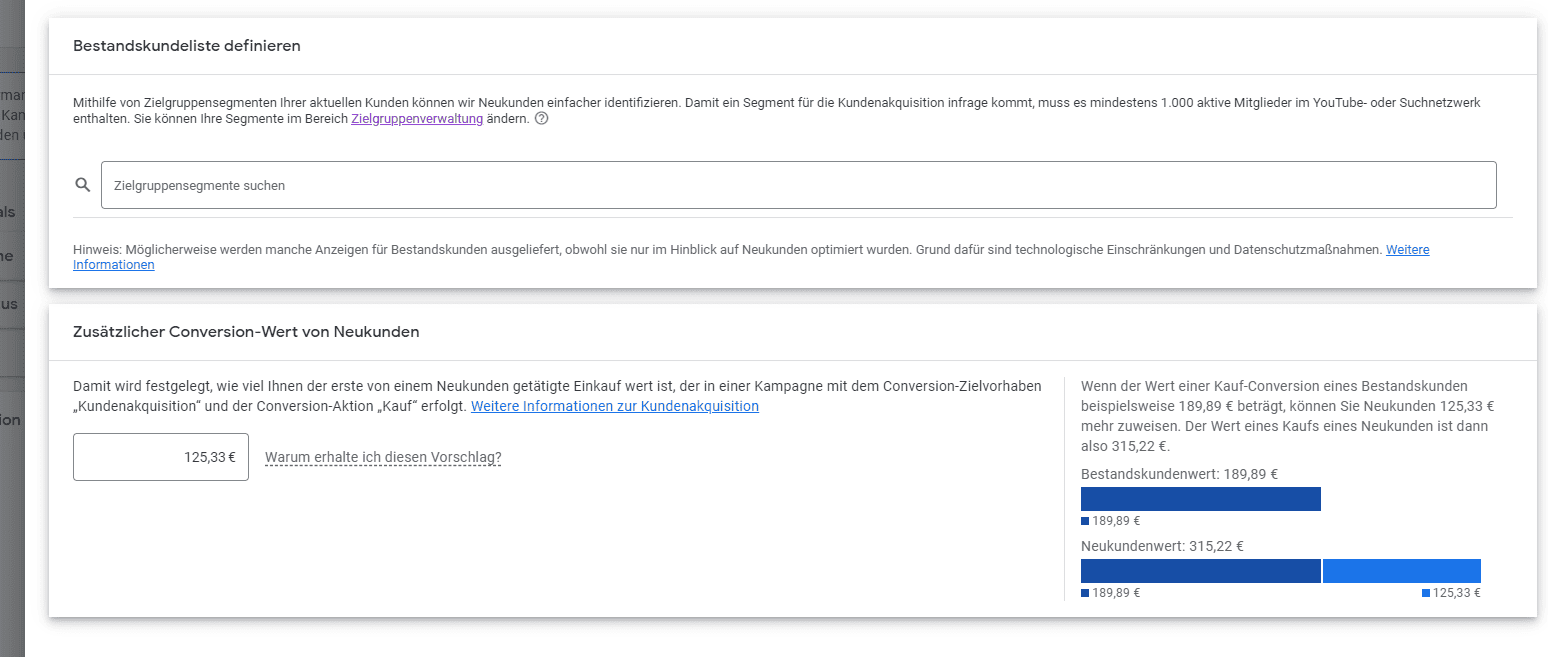The width and height of the screenshot is (1548, 657).
Task: Click Neukundenwert: 315,22 € label
Action: (x=1162, y=546)
